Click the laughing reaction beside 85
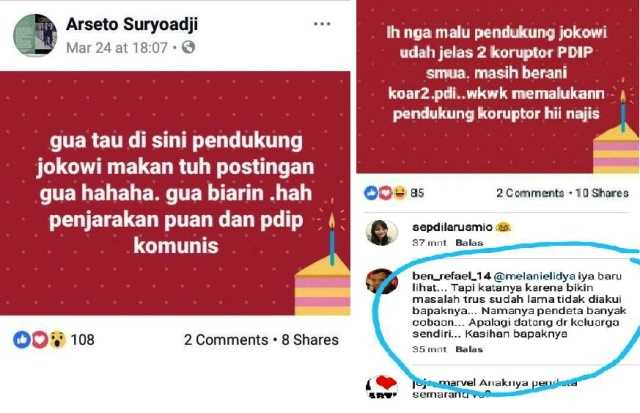Image resolution: width=640 pixels, height=413 pixels. [x=400, y=193]
